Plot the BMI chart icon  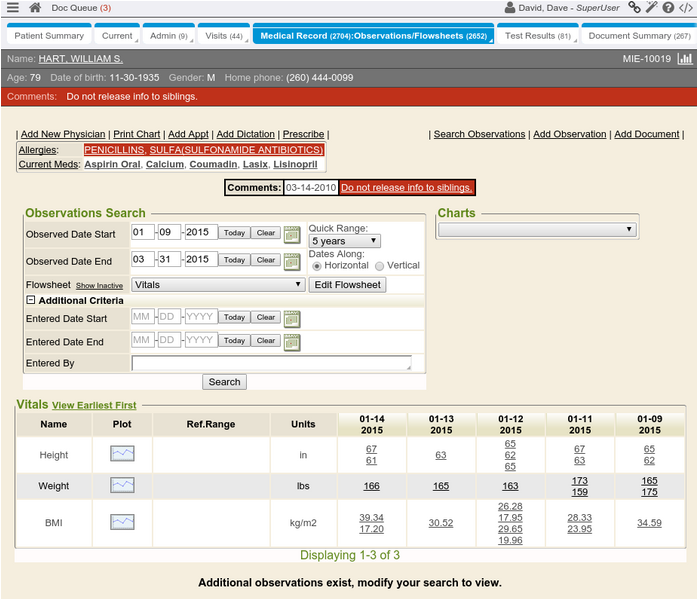click(122, 522)
